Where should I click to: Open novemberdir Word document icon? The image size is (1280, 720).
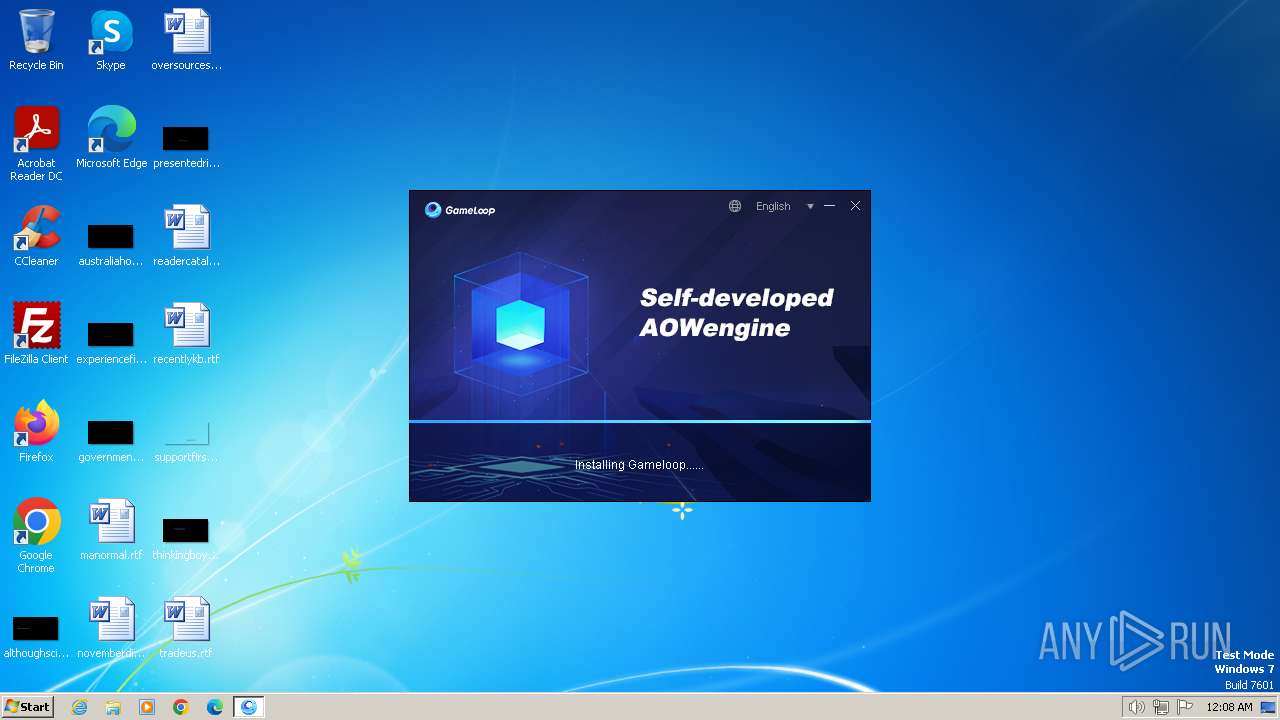(111, 628)
